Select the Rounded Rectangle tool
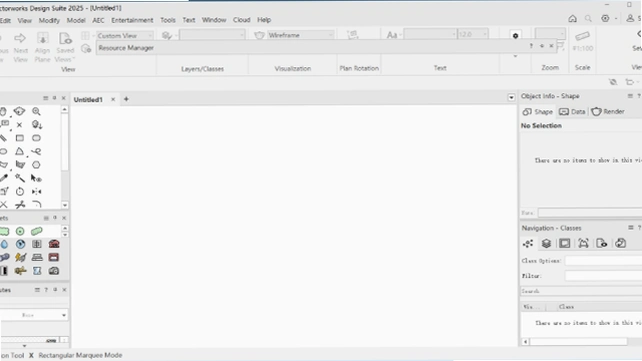The image size is (642, 361). coord(36,138)
